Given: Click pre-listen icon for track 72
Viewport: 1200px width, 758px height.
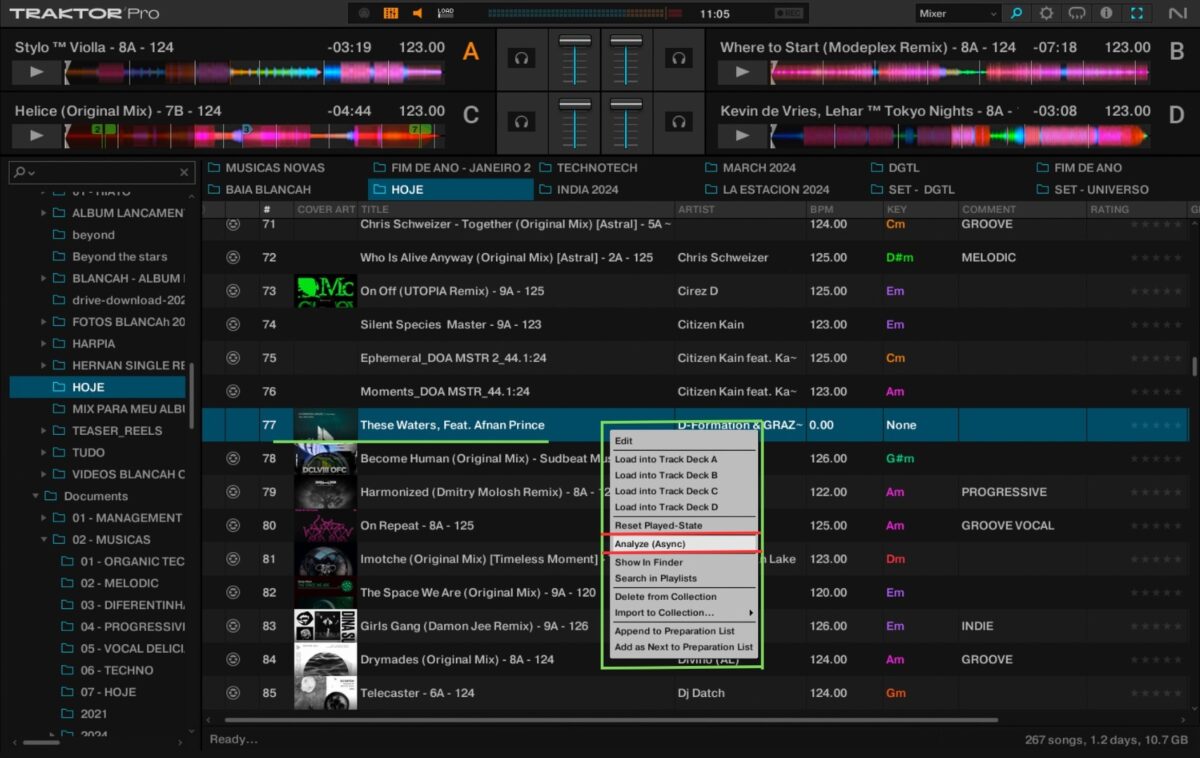Looking at the screenshot, I should coord(233,258).
